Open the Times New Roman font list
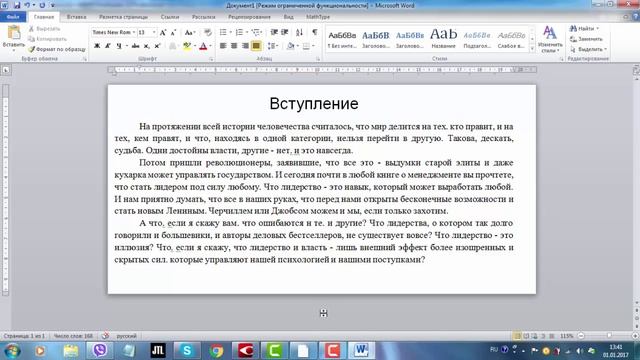 pyautogui.click(x=133, y=32)
